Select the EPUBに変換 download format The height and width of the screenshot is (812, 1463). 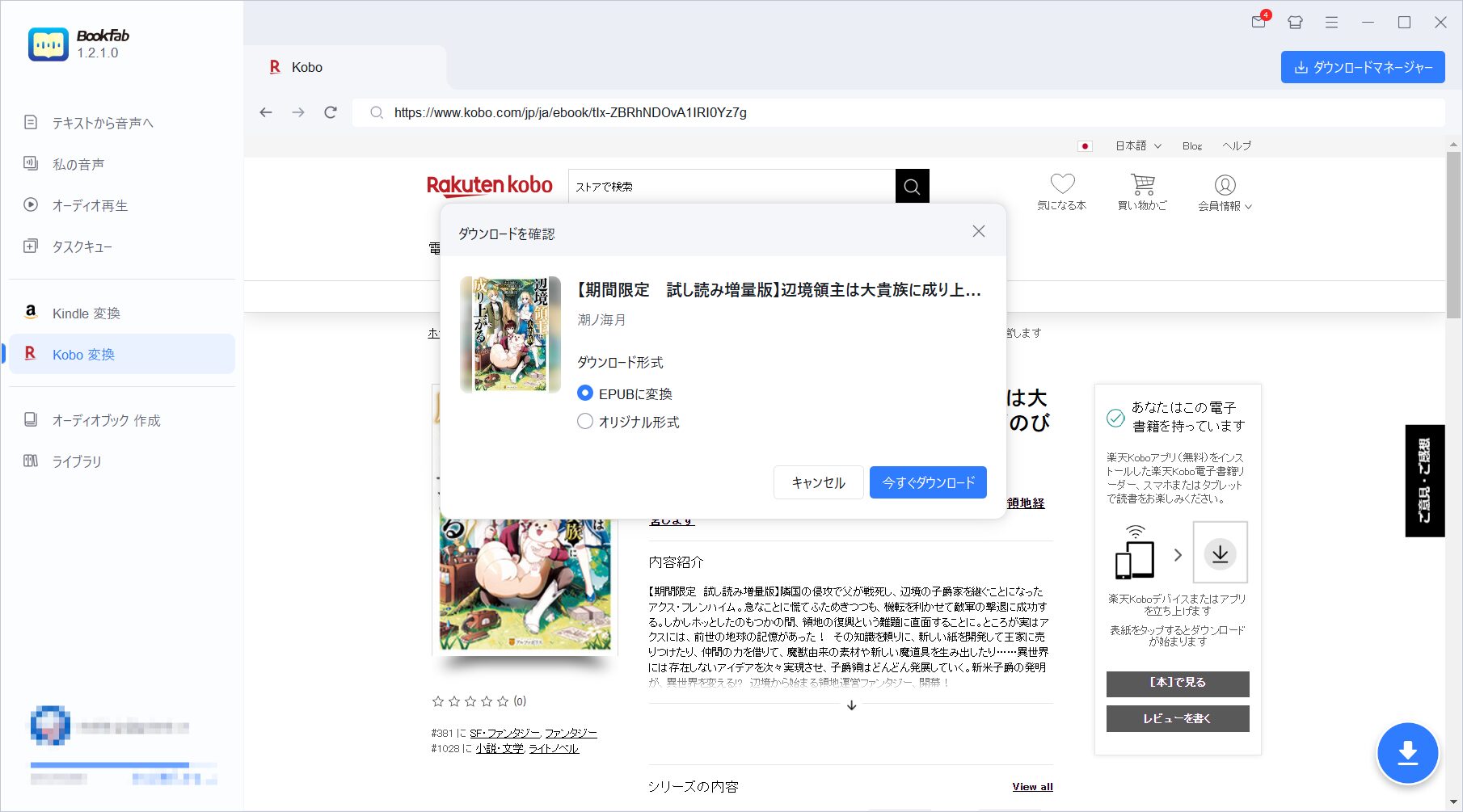(585, 393)
